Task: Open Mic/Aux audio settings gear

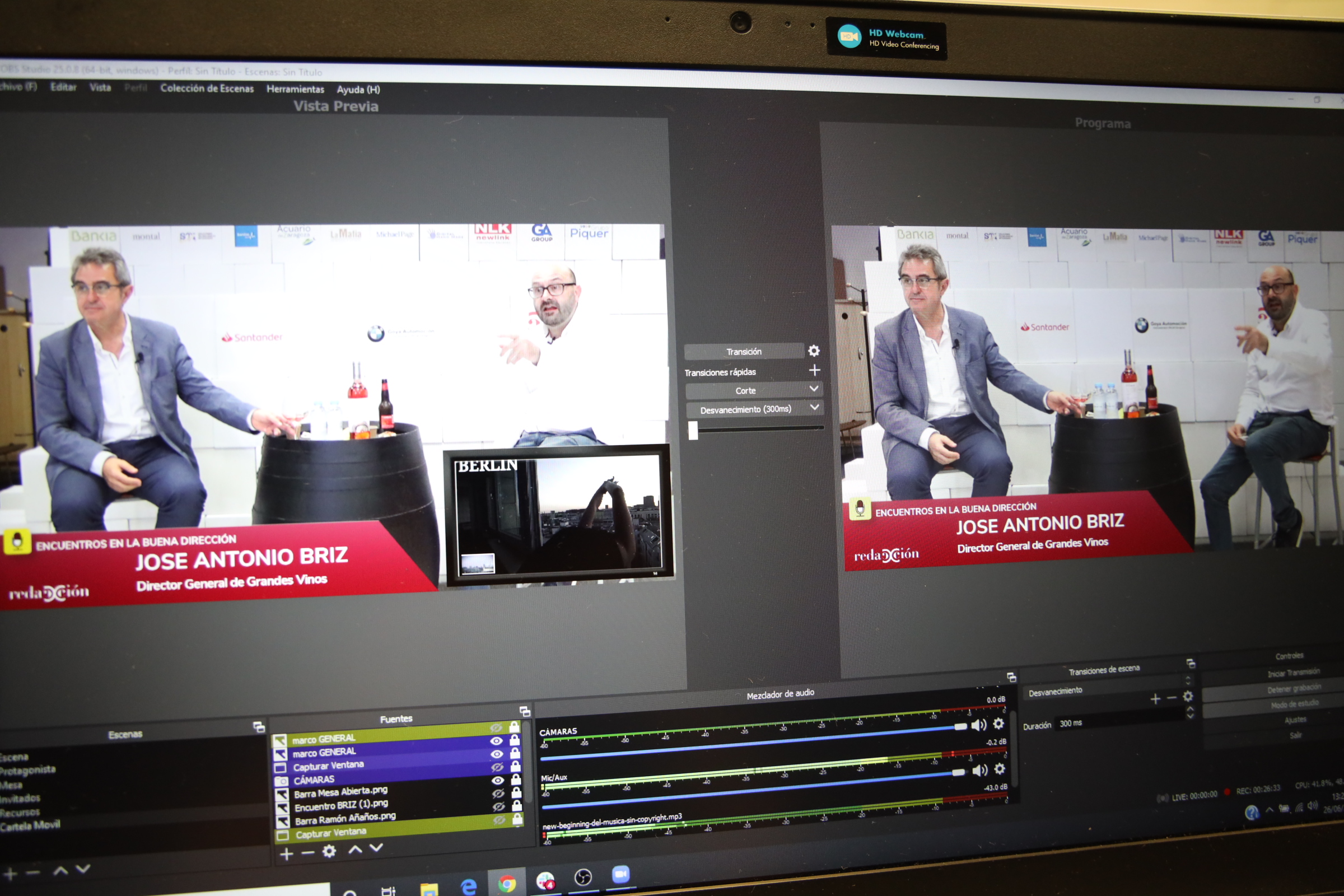Action: [1000, 769]
